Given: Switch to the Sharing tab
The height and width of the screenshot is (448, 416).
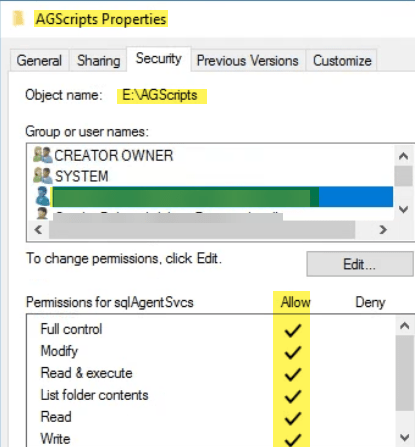Looking at the screenshot, I should [98, 61].
